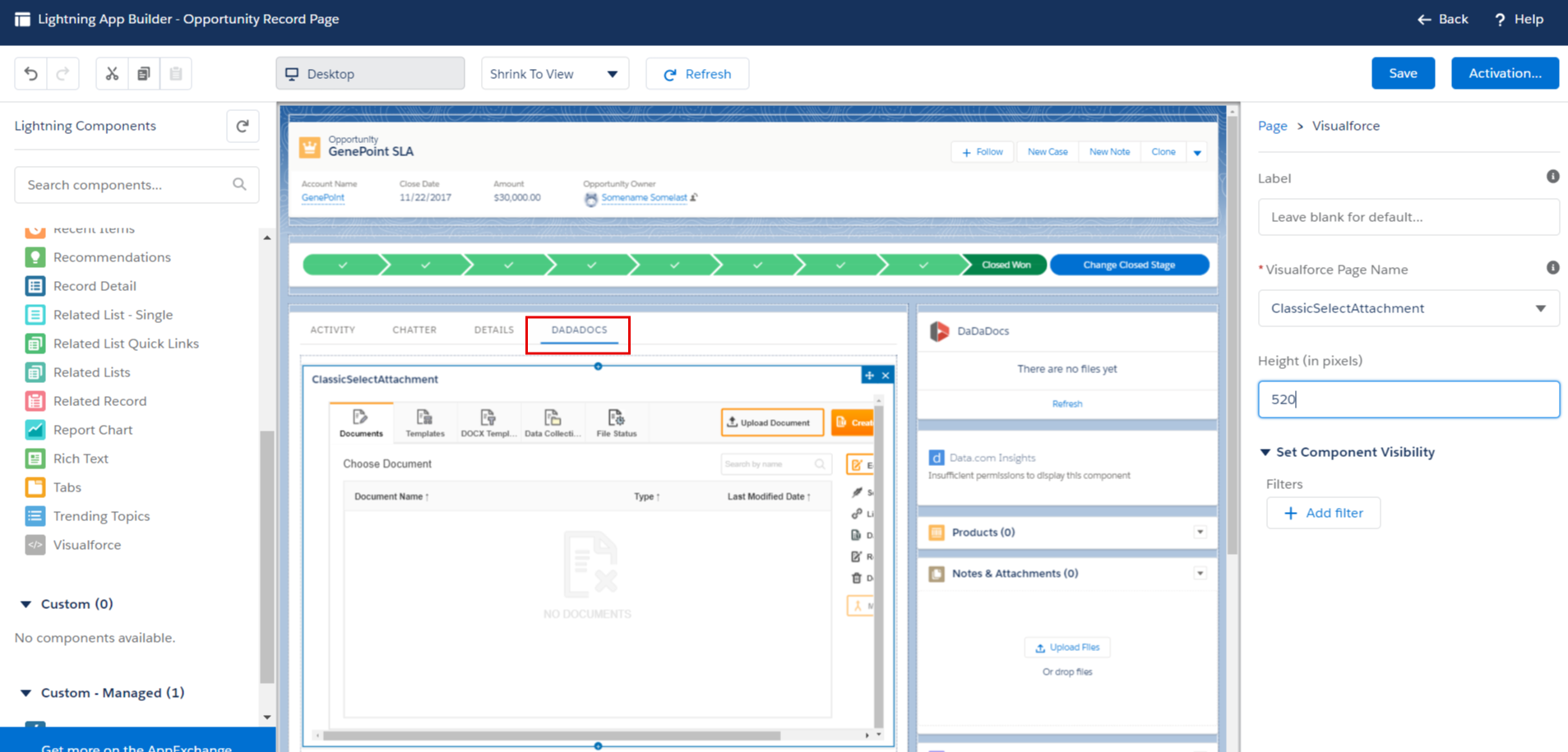Open the Visualforce Page Name dropdown
Screen dimensions: 1568x752
1408,308
